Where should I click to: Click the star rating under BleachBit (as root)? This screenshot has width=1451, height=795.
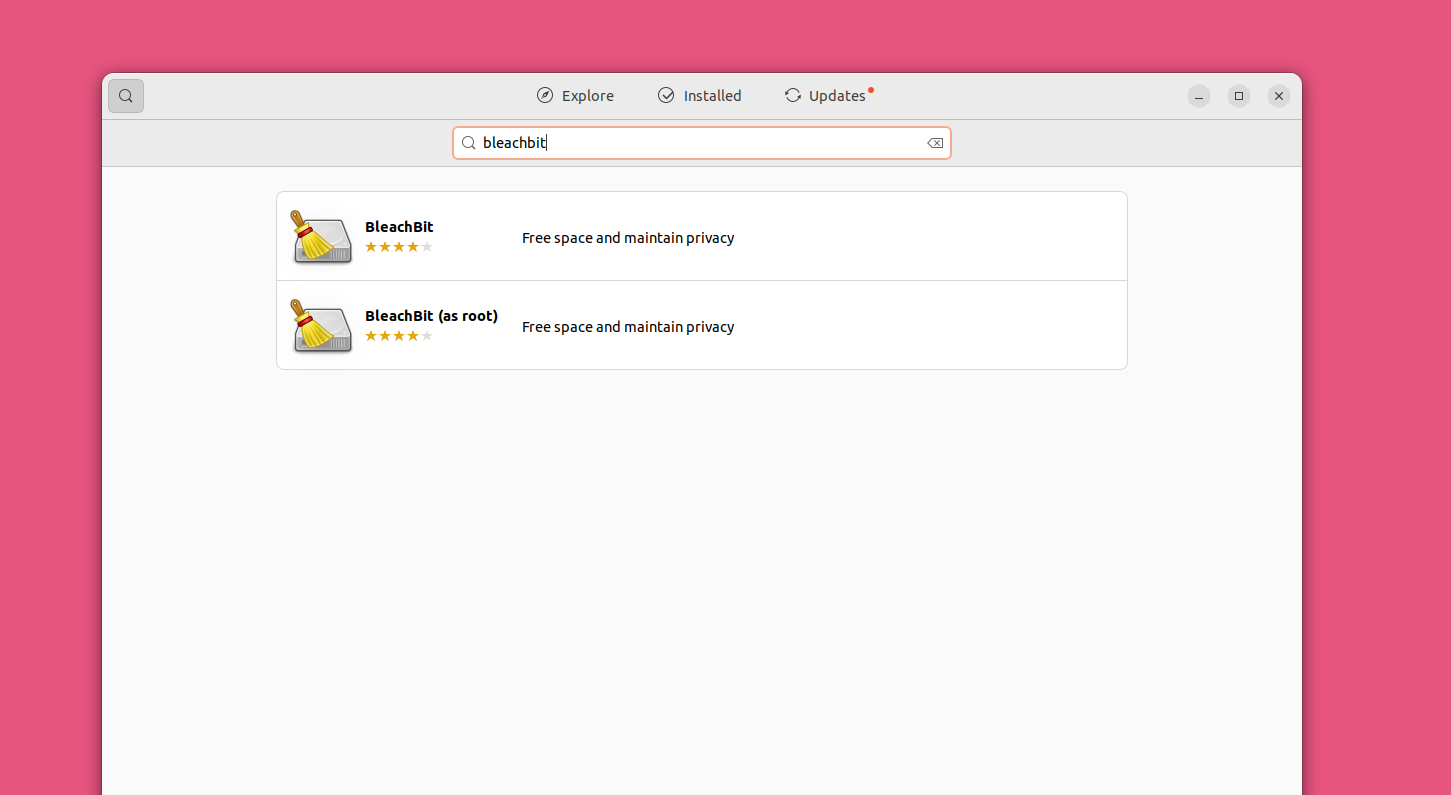pos(398,336)
